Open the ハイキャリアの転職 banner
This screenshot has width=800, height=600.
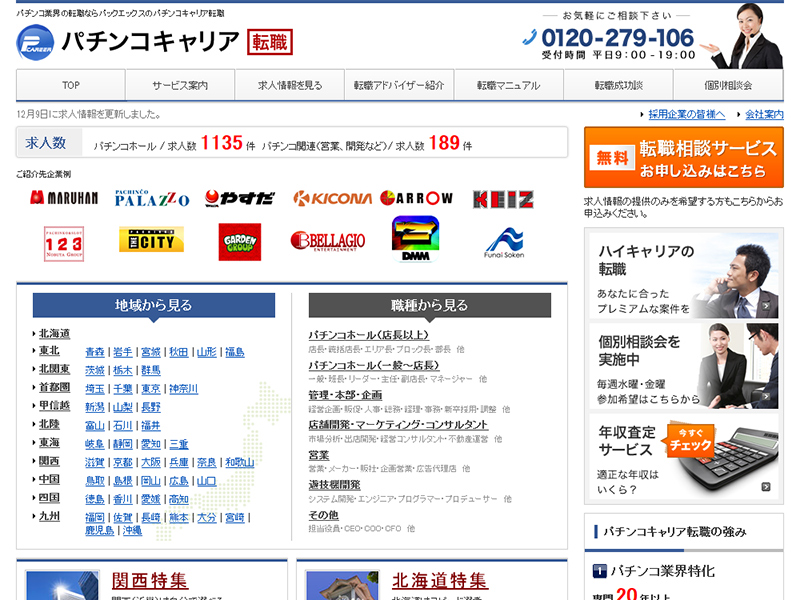tap(684, 276)
